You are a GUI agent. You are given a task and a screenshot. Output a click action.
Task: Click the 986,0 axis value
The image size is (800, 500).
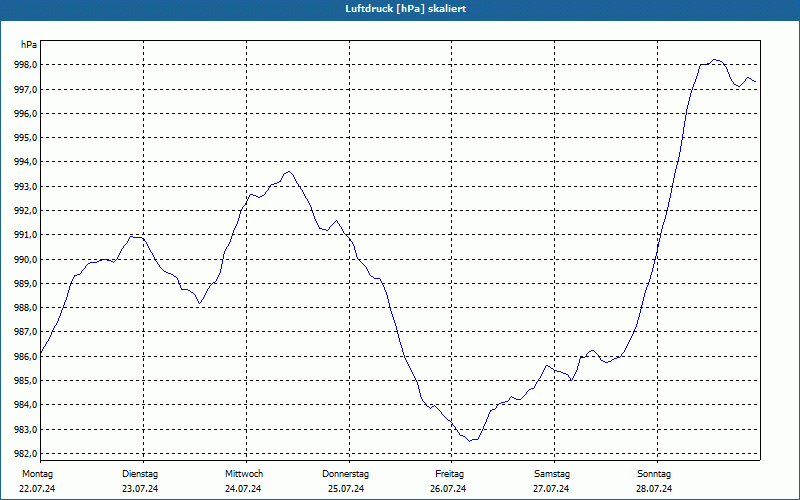(x=27, y=356)
